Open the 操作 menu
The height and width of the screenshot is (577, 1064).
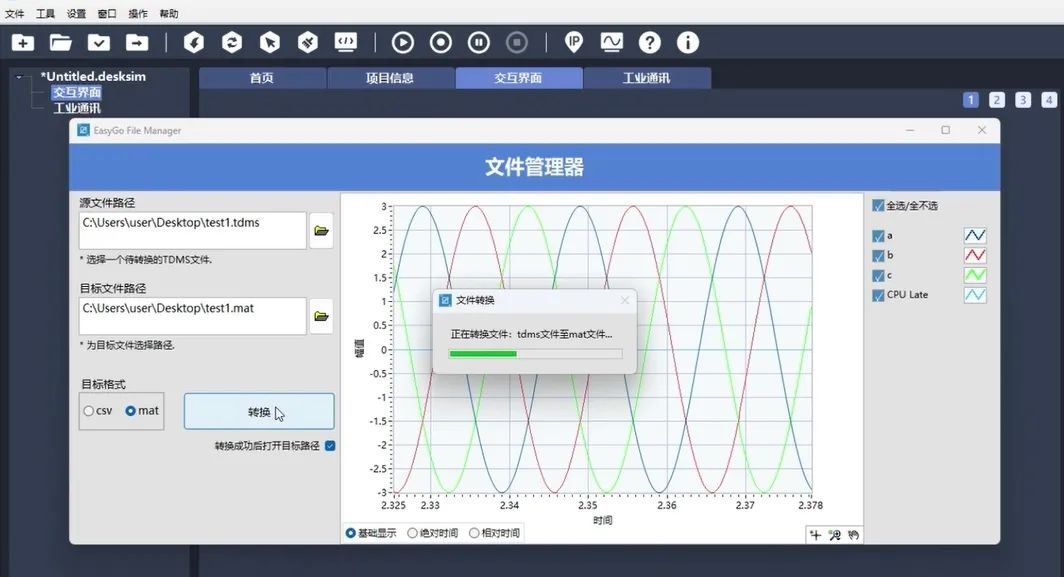click(138, 14)
